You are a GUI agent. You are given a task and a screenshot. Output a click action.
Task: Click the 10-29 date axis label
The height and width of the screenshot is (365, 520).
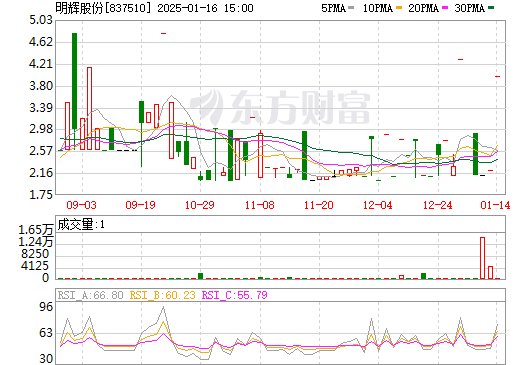(200, 205)
